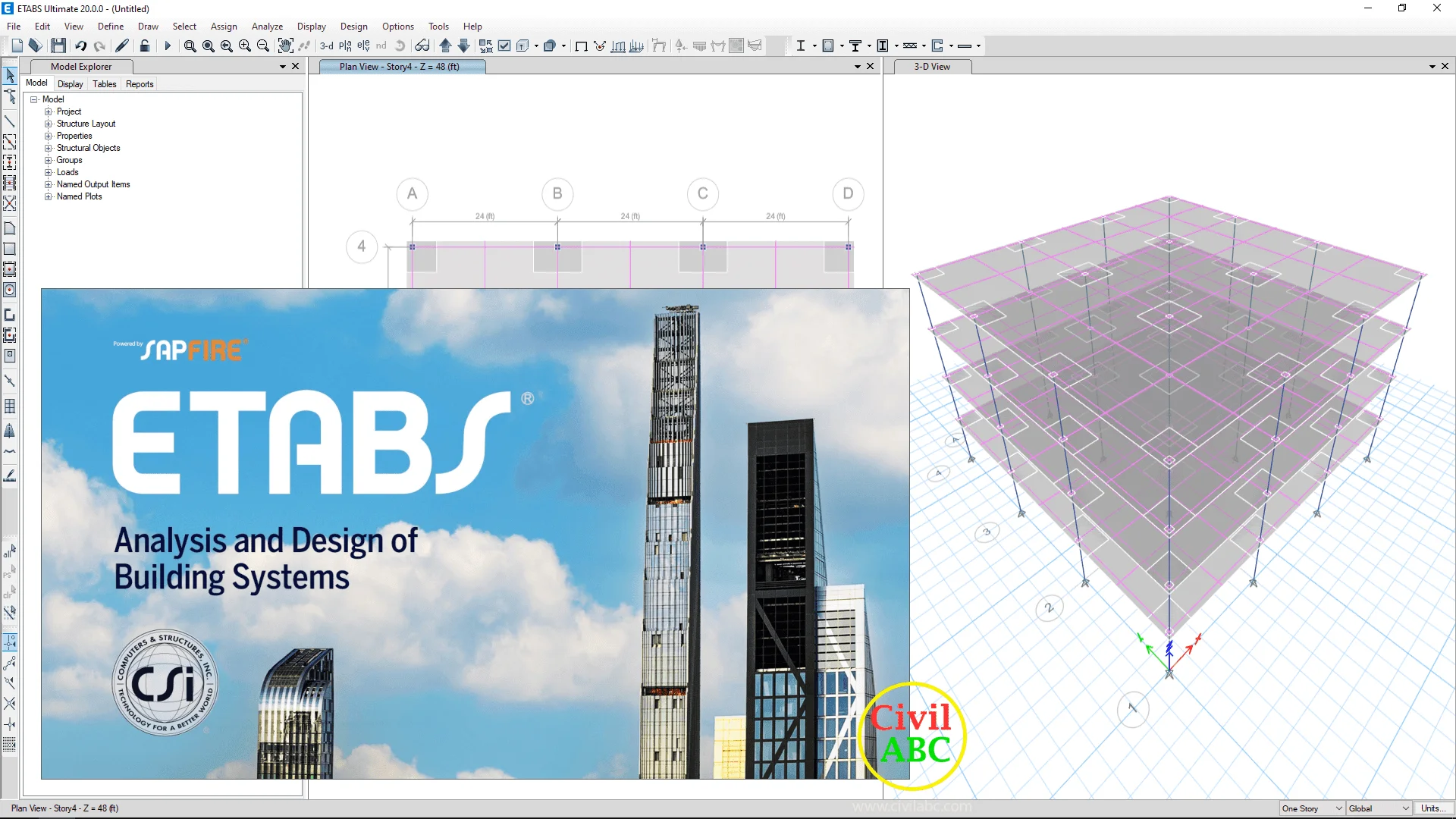Click the Lock/Unlock model icon
The height and width of the screenshot is (819, 1456).
[x=144, y=45]
